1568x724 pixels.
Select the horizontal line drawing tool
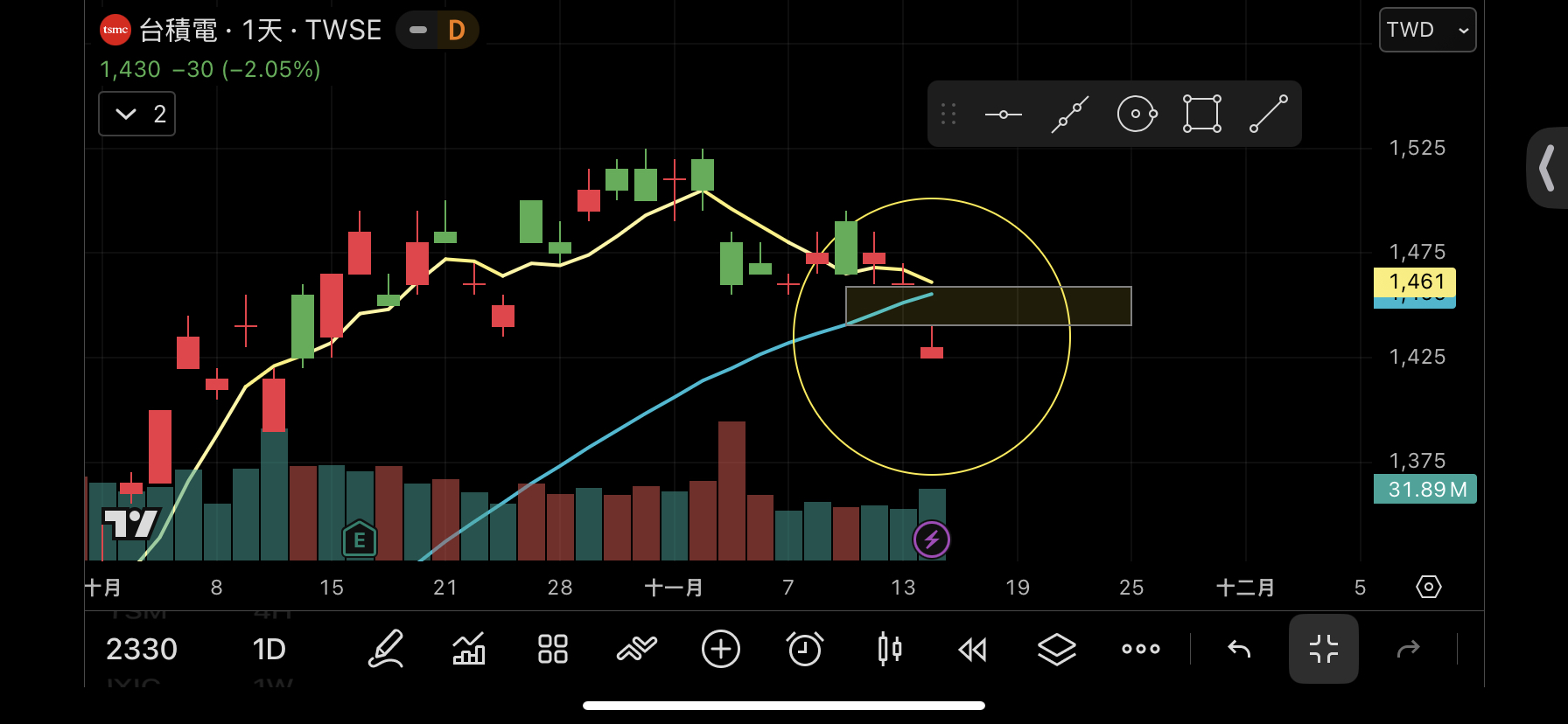point(1003,115)
